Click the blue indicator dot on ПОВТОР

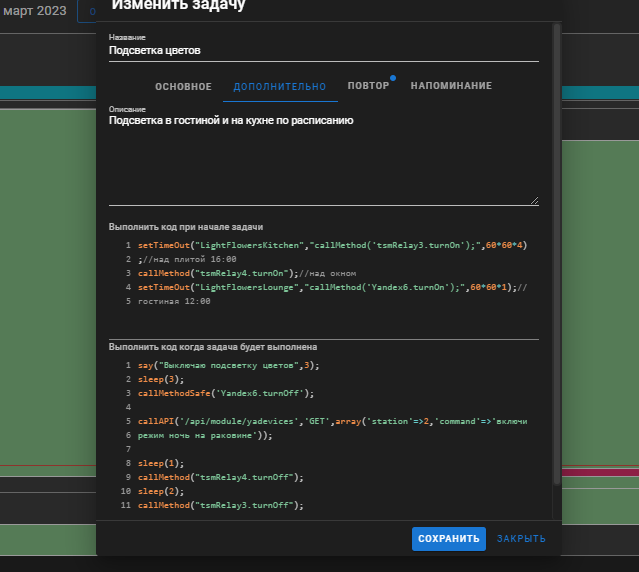[393, 78]
